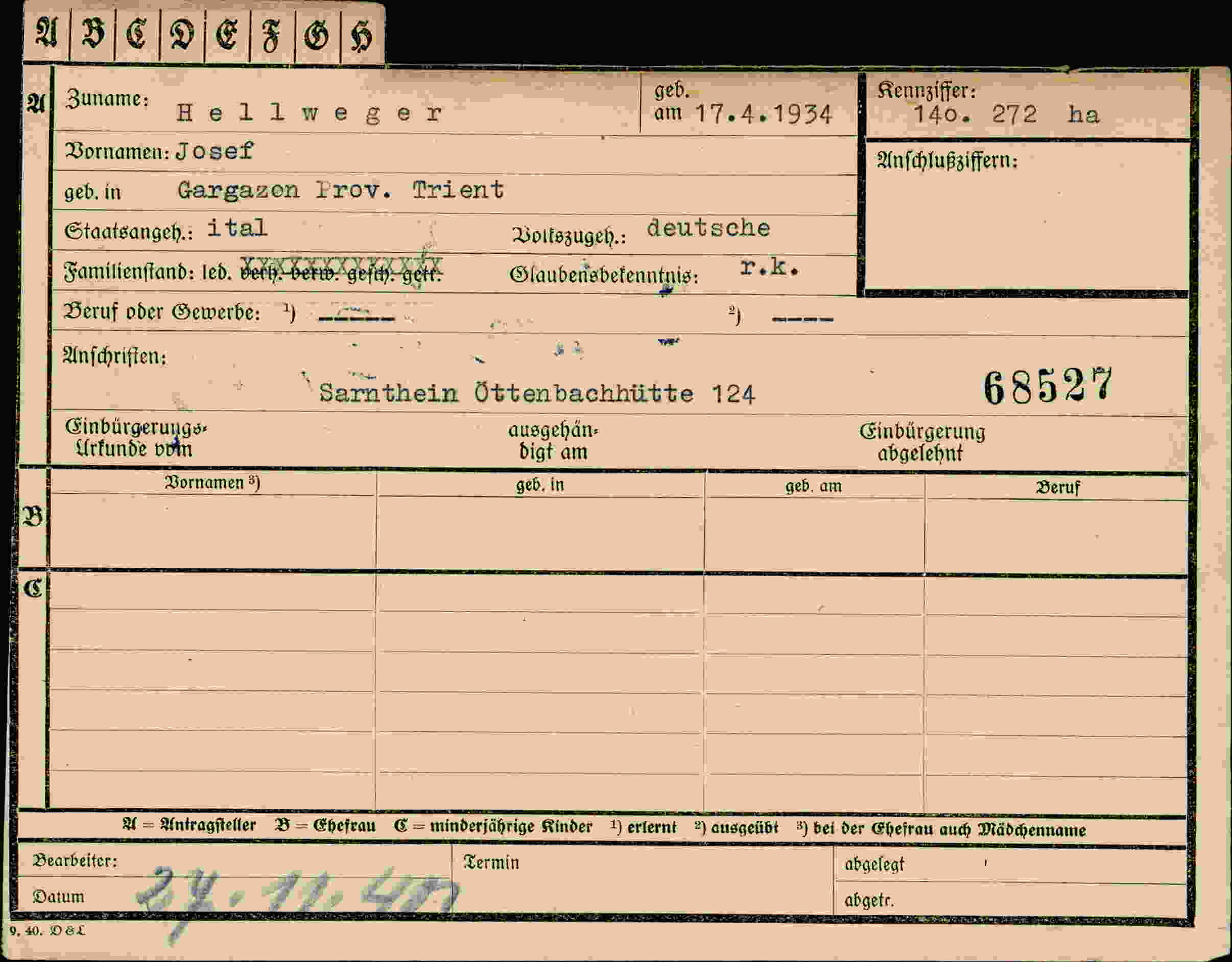The width and height of the screenshot is (1232, 962).
Task: Click the birthplace "Gargazon Prov. Trient"
Action: [341, 189]
